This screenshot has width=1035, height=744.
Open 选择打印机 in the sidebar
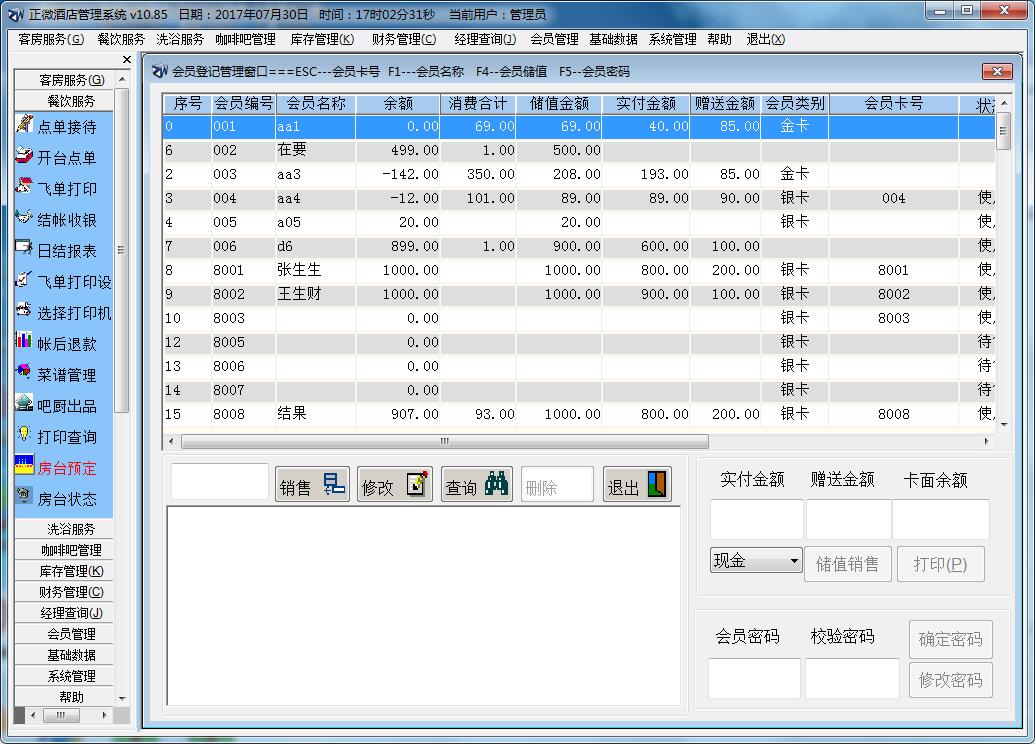(64, 313)
